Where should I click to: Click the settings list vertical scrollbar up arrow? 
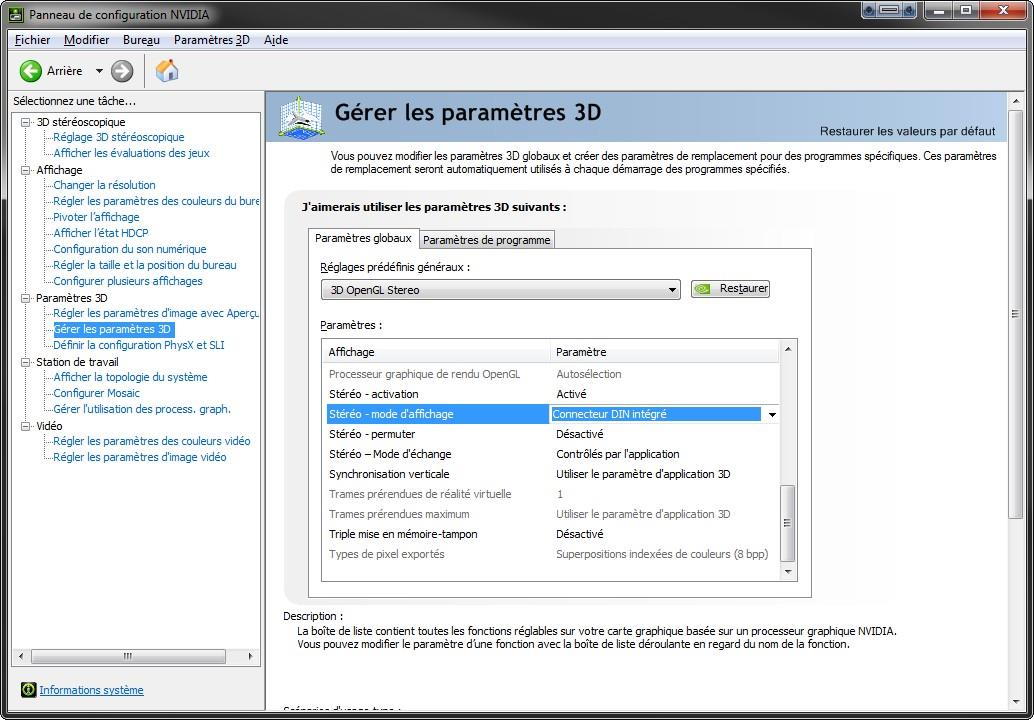tap(788, 349)
